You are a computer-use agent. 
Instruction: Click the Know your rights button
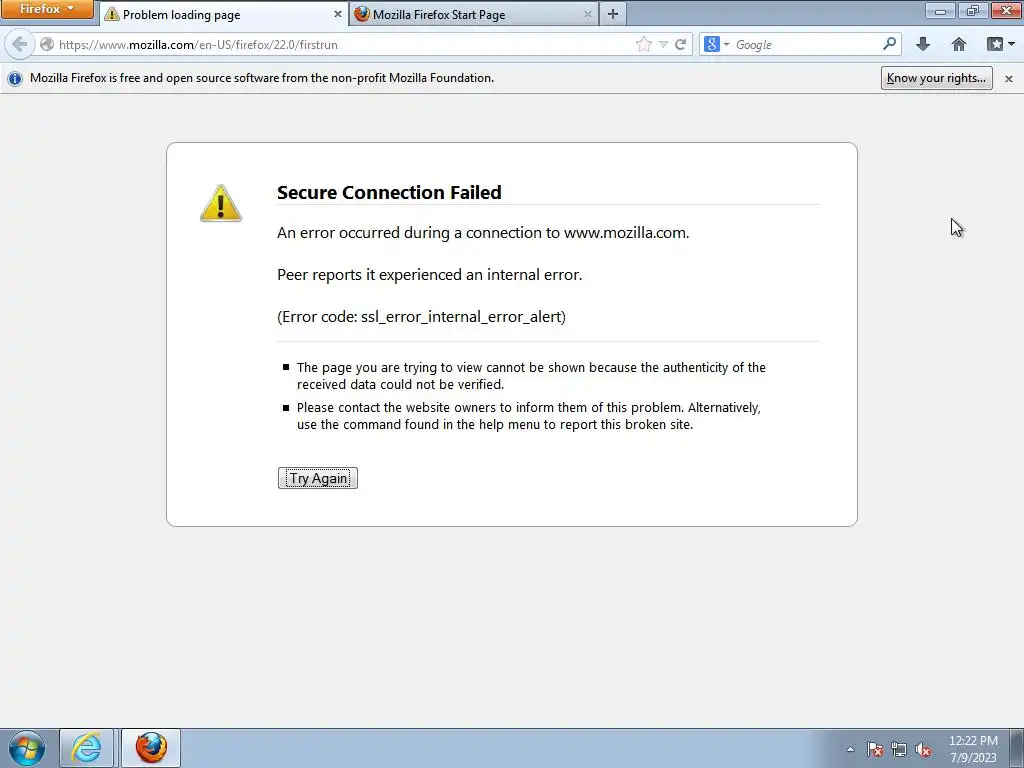pos(936,78)
